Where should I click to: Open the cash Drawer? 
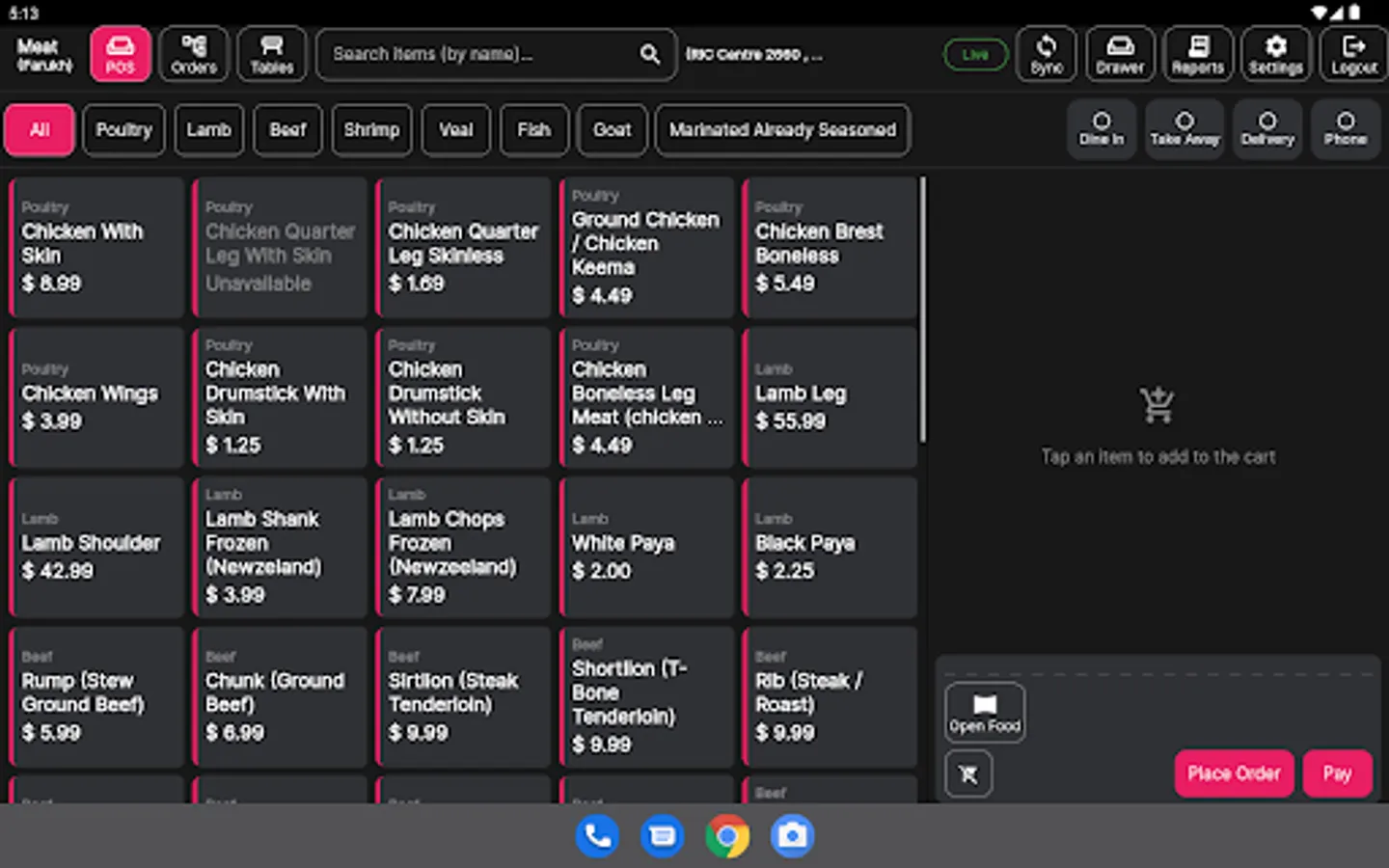point(1120,54)
